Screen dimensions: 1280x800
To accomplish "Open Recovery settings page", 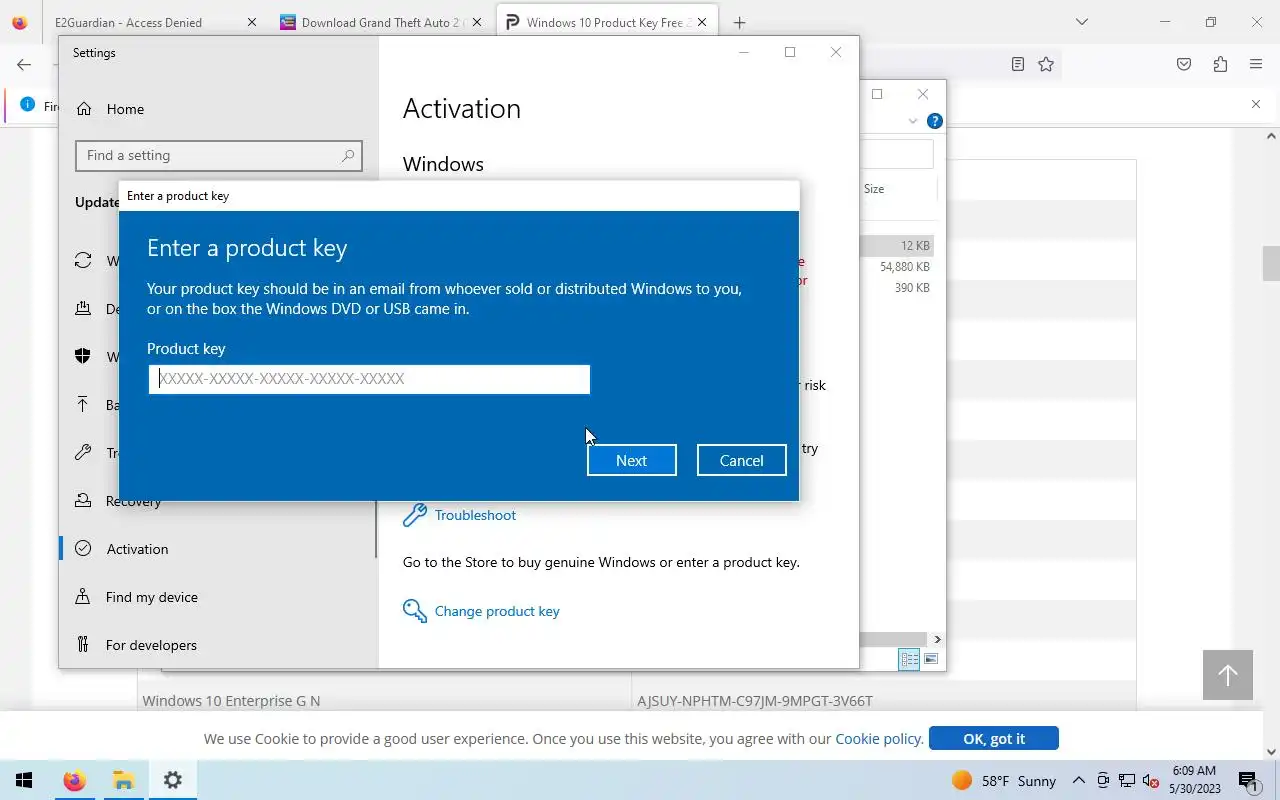I will (133, 501).
